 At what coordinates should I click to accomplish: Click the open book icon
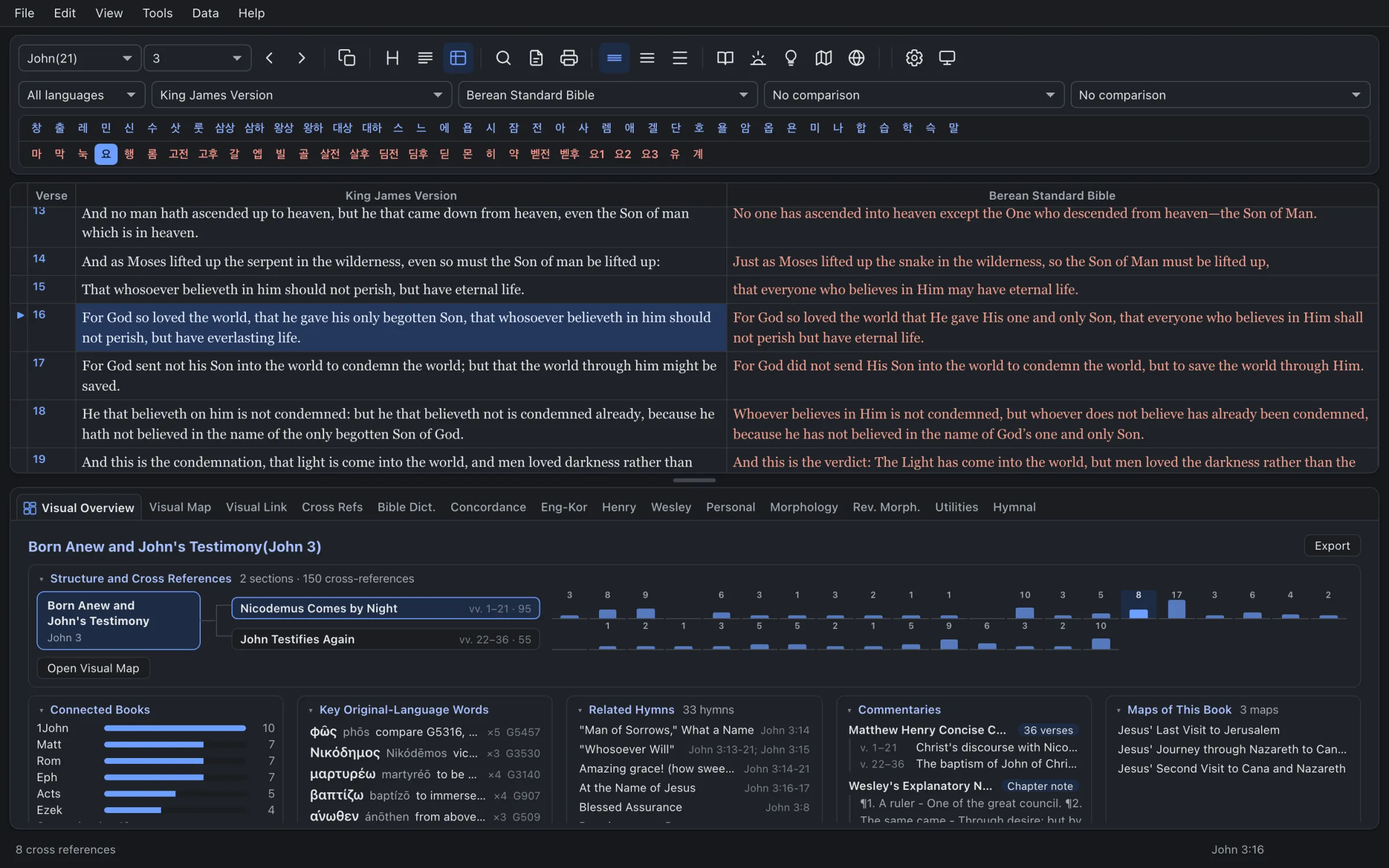point(725,58)
